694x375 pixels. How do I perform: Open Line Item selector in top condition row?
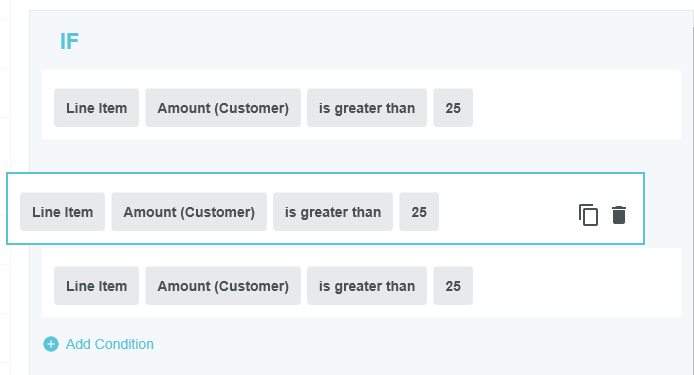pyautogui.click(x=96, y=108)
